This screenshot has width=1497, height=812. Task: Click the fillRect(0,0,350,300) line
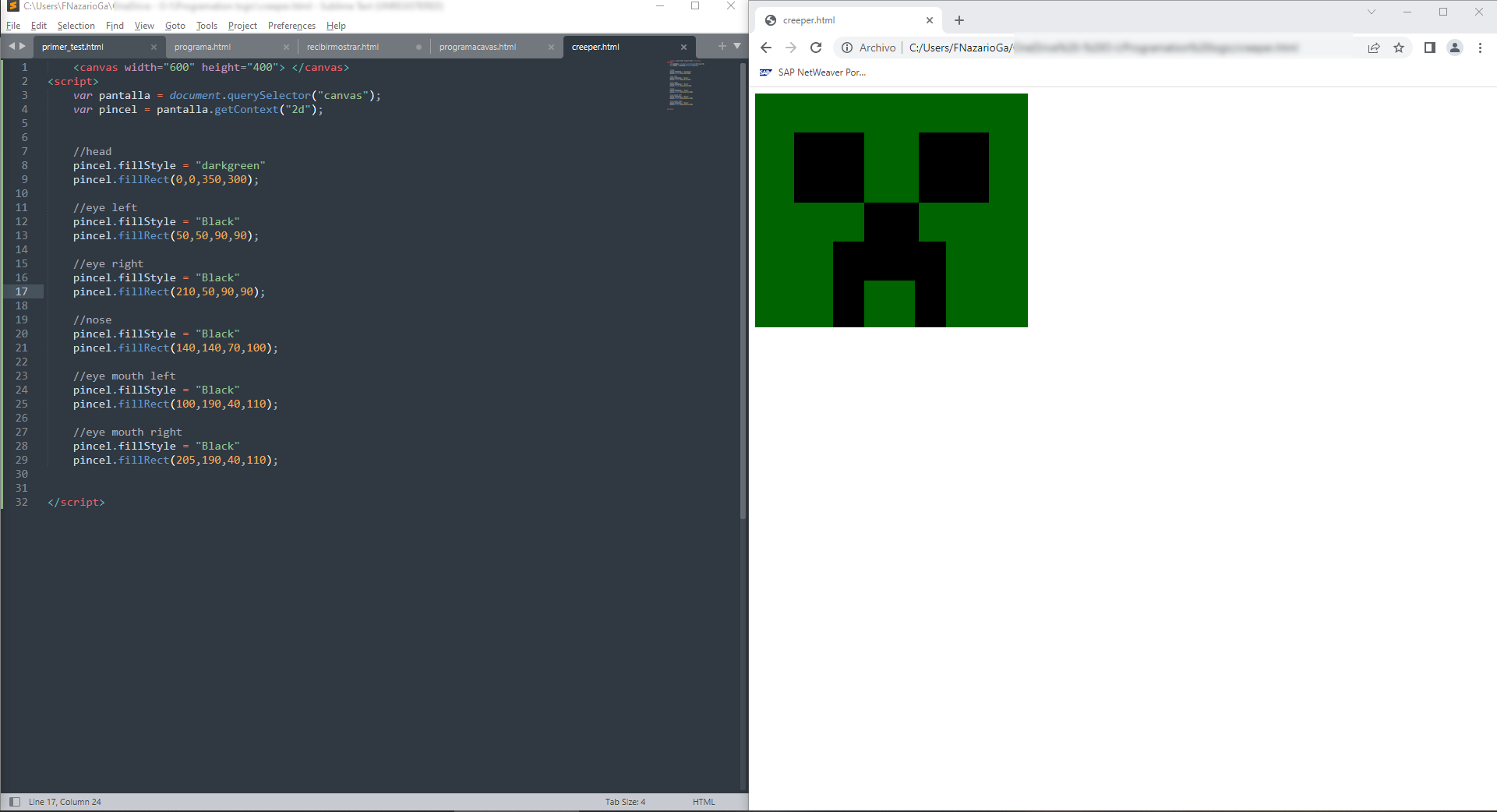point(165,179)
